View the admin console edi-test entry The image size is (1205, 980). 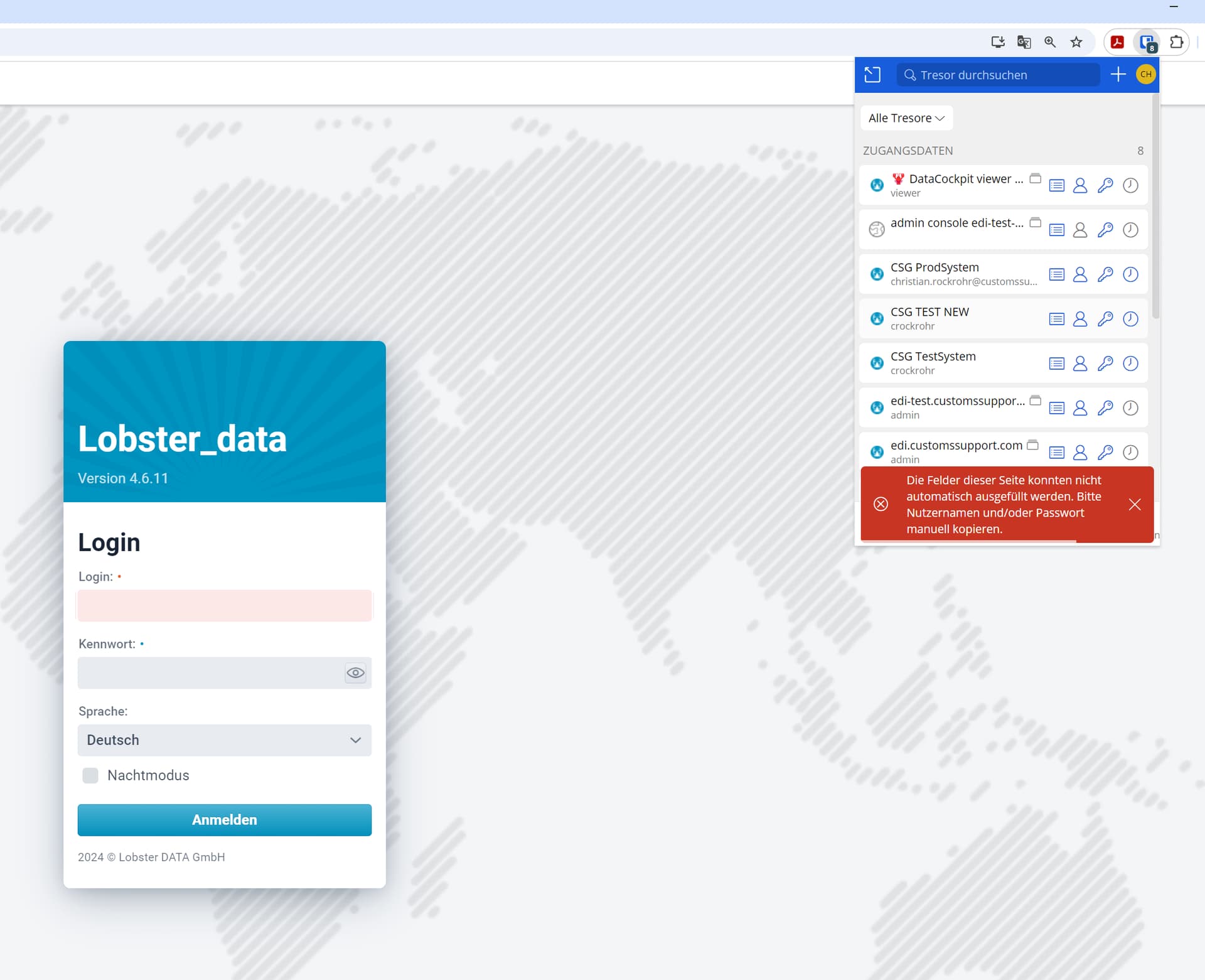coord(1057,230)
